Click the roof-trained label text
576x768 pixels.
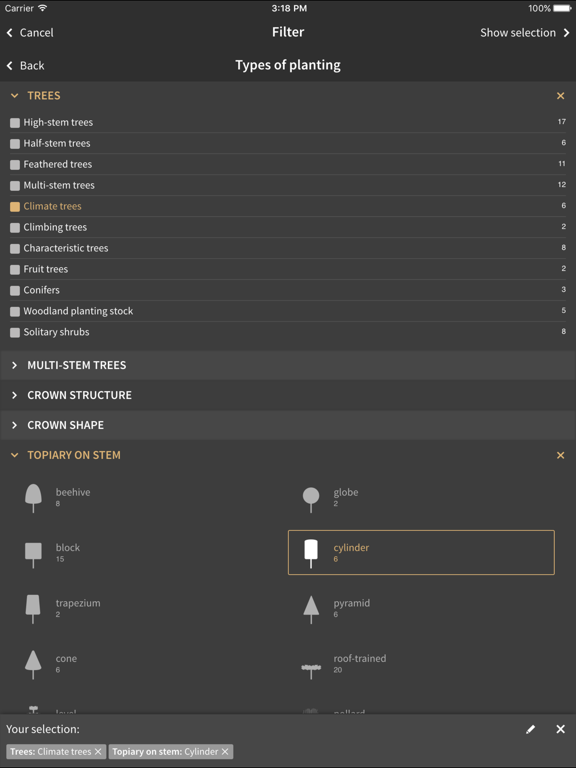pyautogui.click(x=360, y=658)
